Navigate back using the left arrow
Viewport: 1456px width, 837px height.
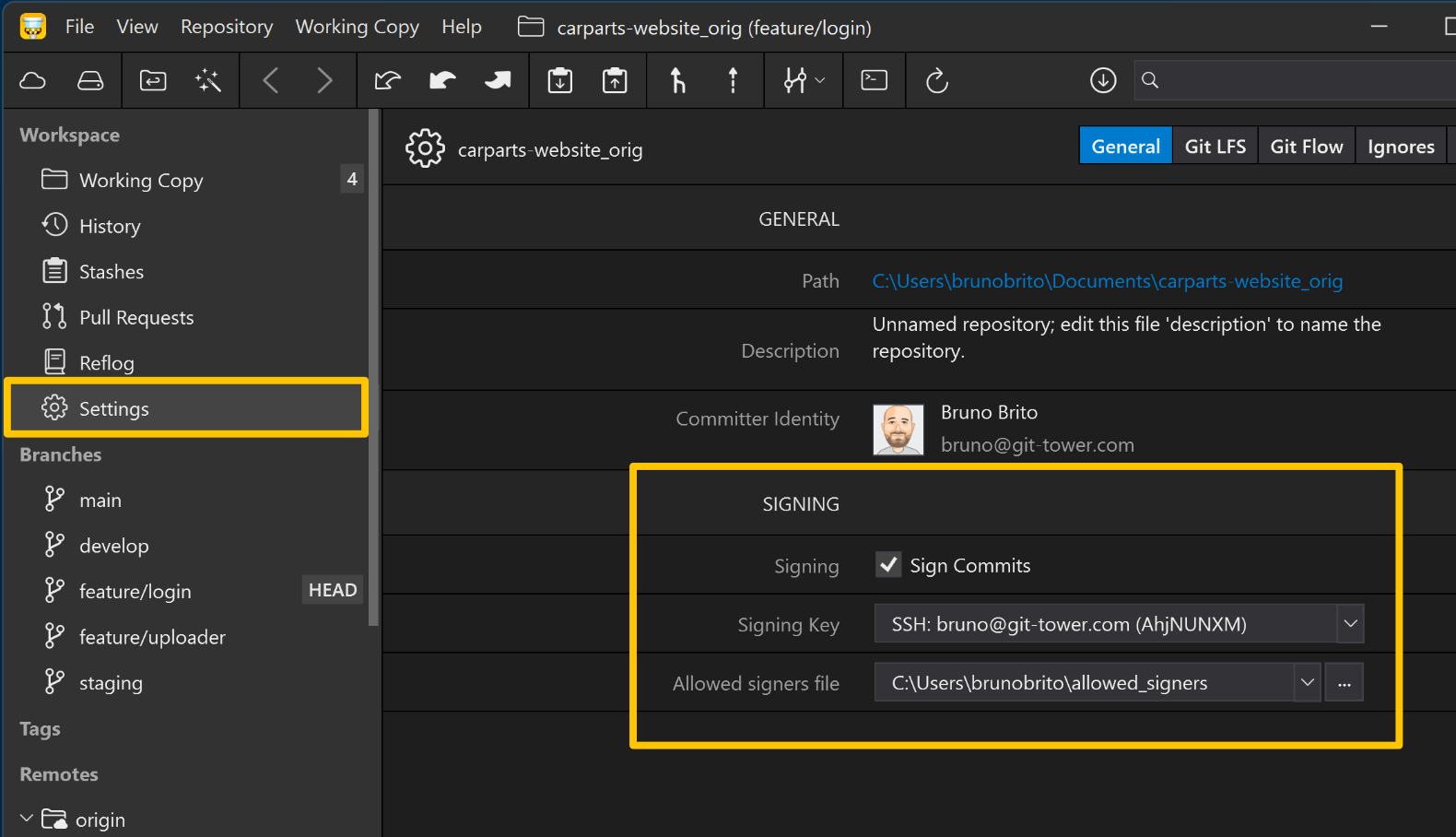point(271,81)
